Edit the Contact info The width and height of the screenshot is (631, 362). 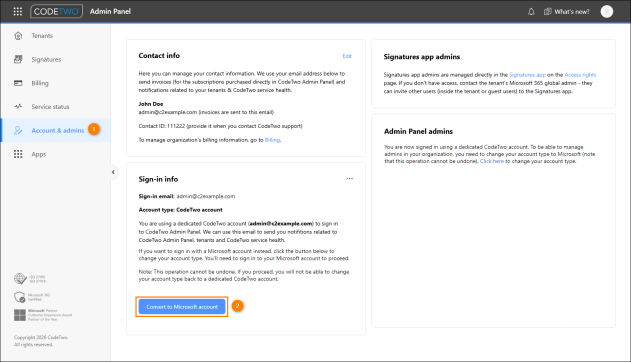coord(347,56)
